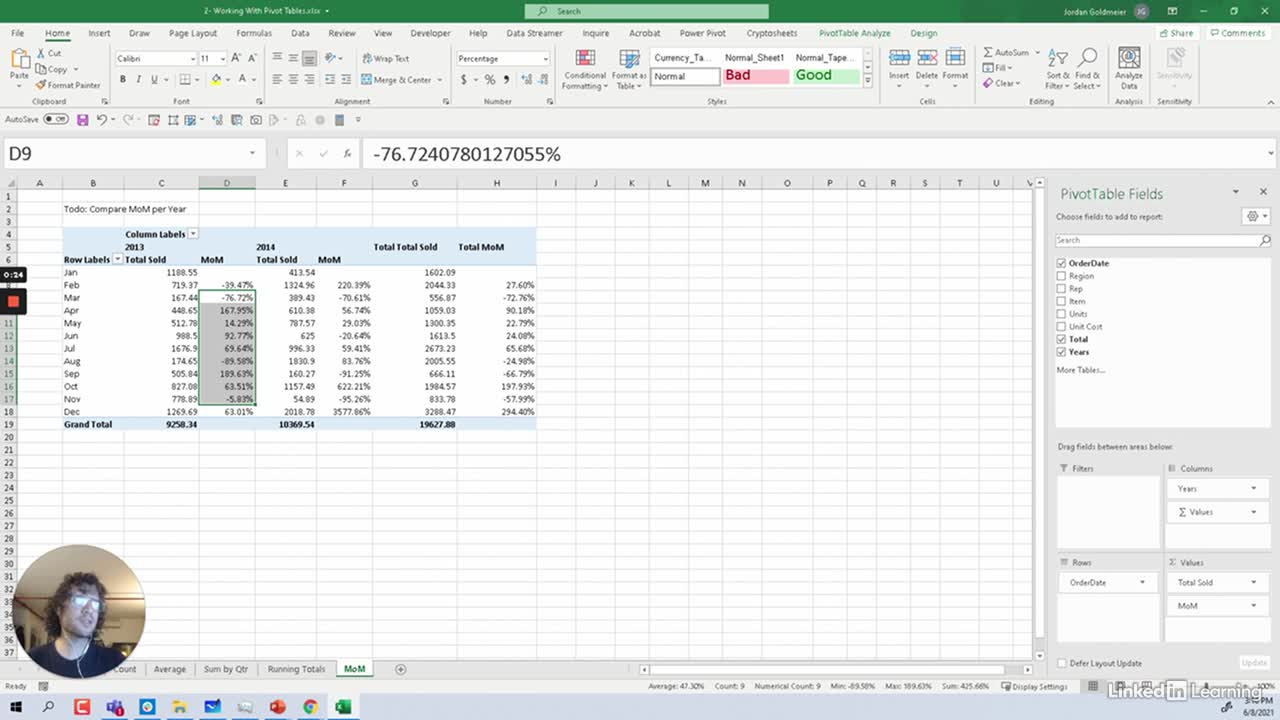Switch to the Running Totals sheet tab
This screenshot has width=1280, height=720.
click(x=296, y=669)
